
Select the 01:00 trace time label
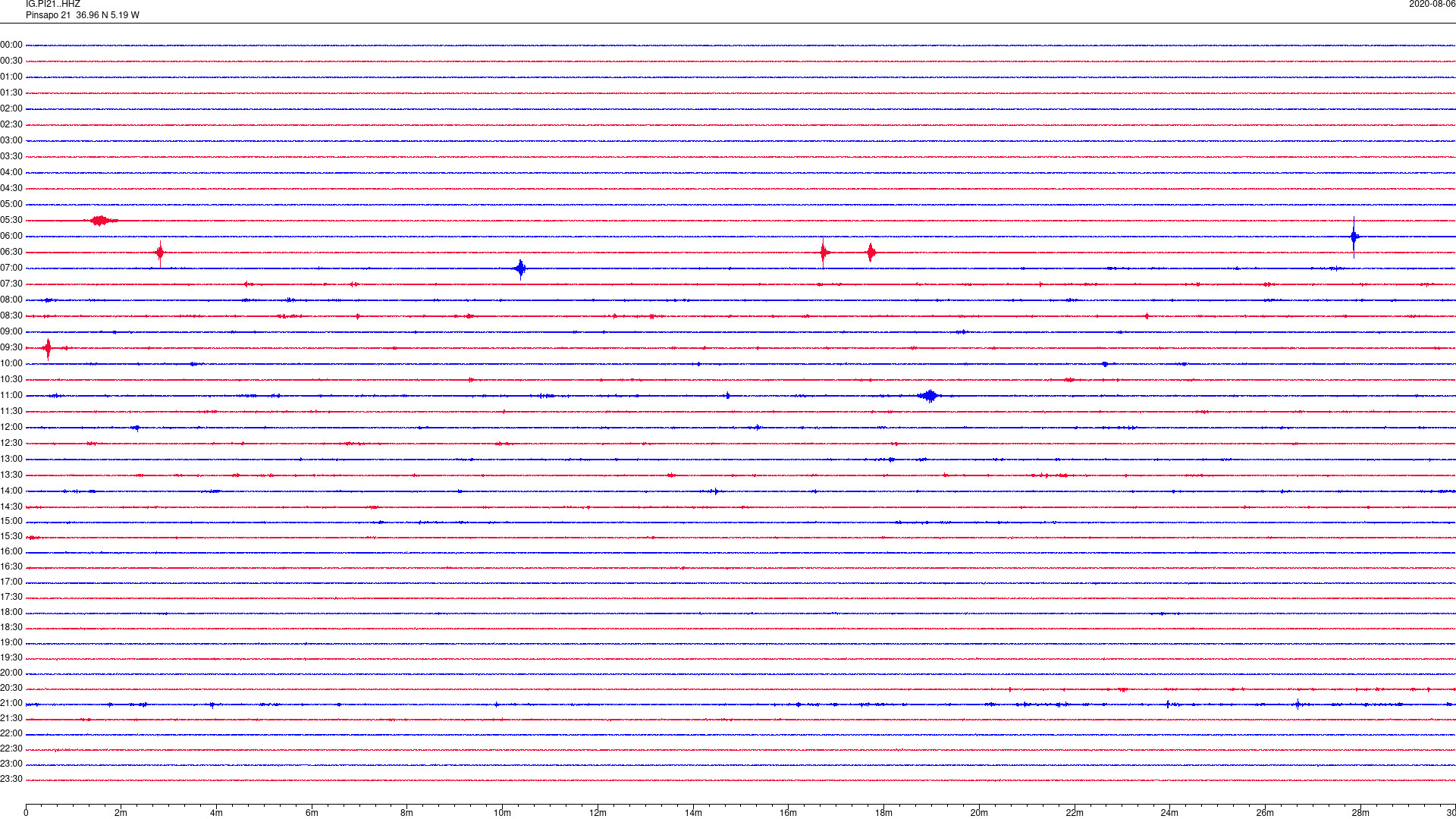click(11, 77)
